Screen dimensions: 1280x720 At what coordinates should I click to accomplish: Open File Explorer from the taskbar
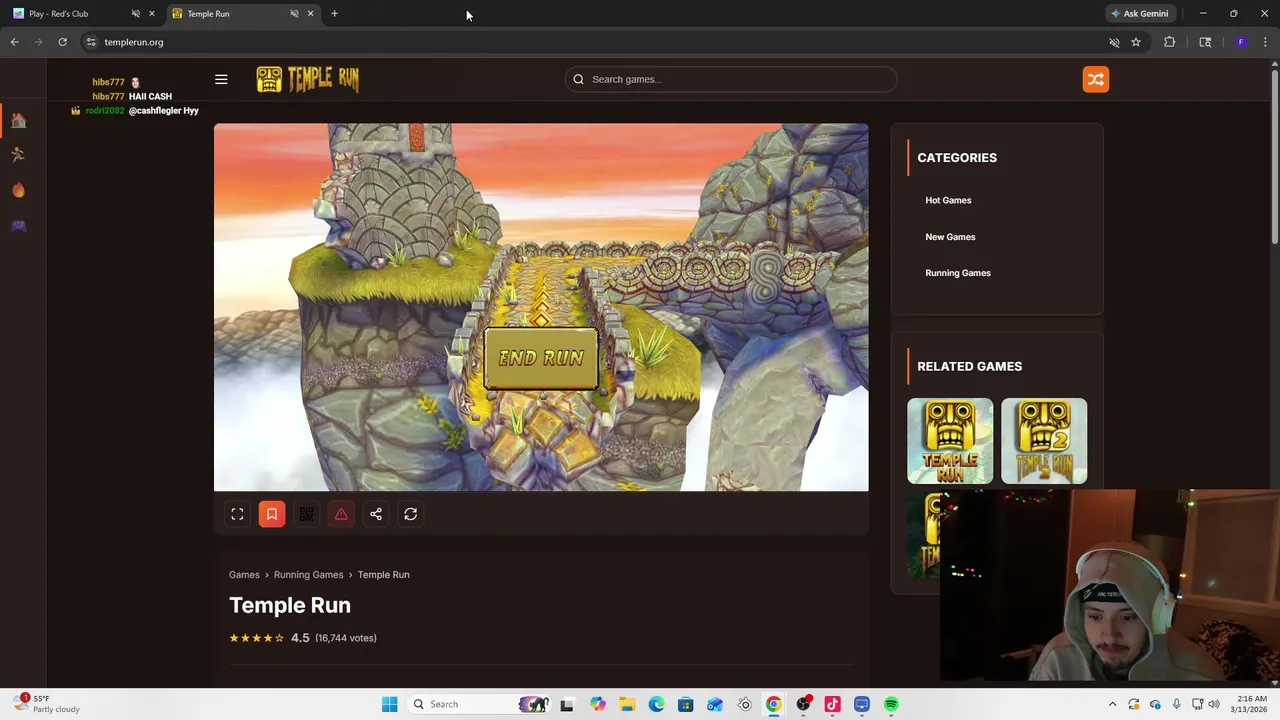[627, 704]
